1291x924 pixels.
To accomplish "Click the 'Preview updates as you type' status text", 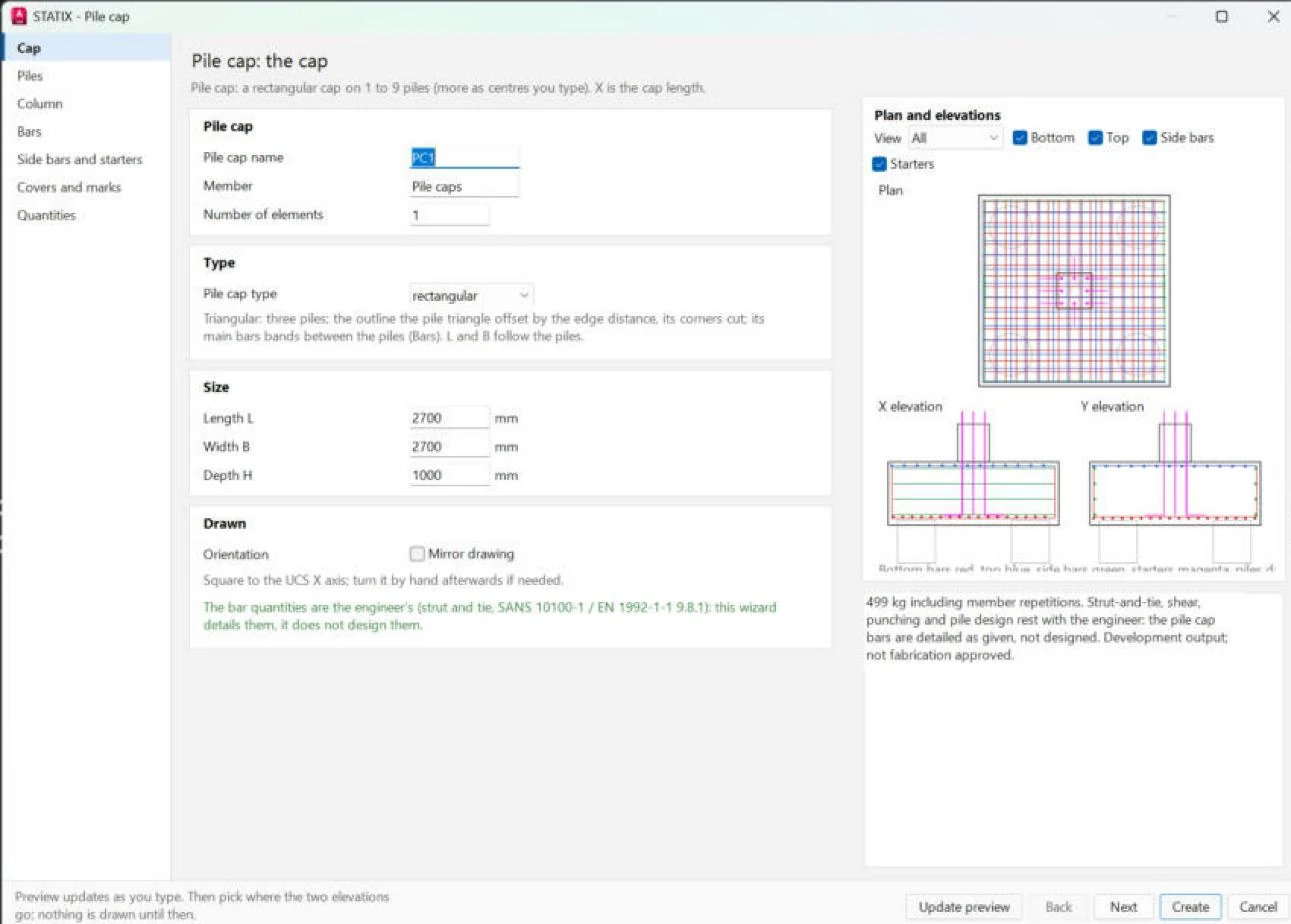I will [202, 906].
